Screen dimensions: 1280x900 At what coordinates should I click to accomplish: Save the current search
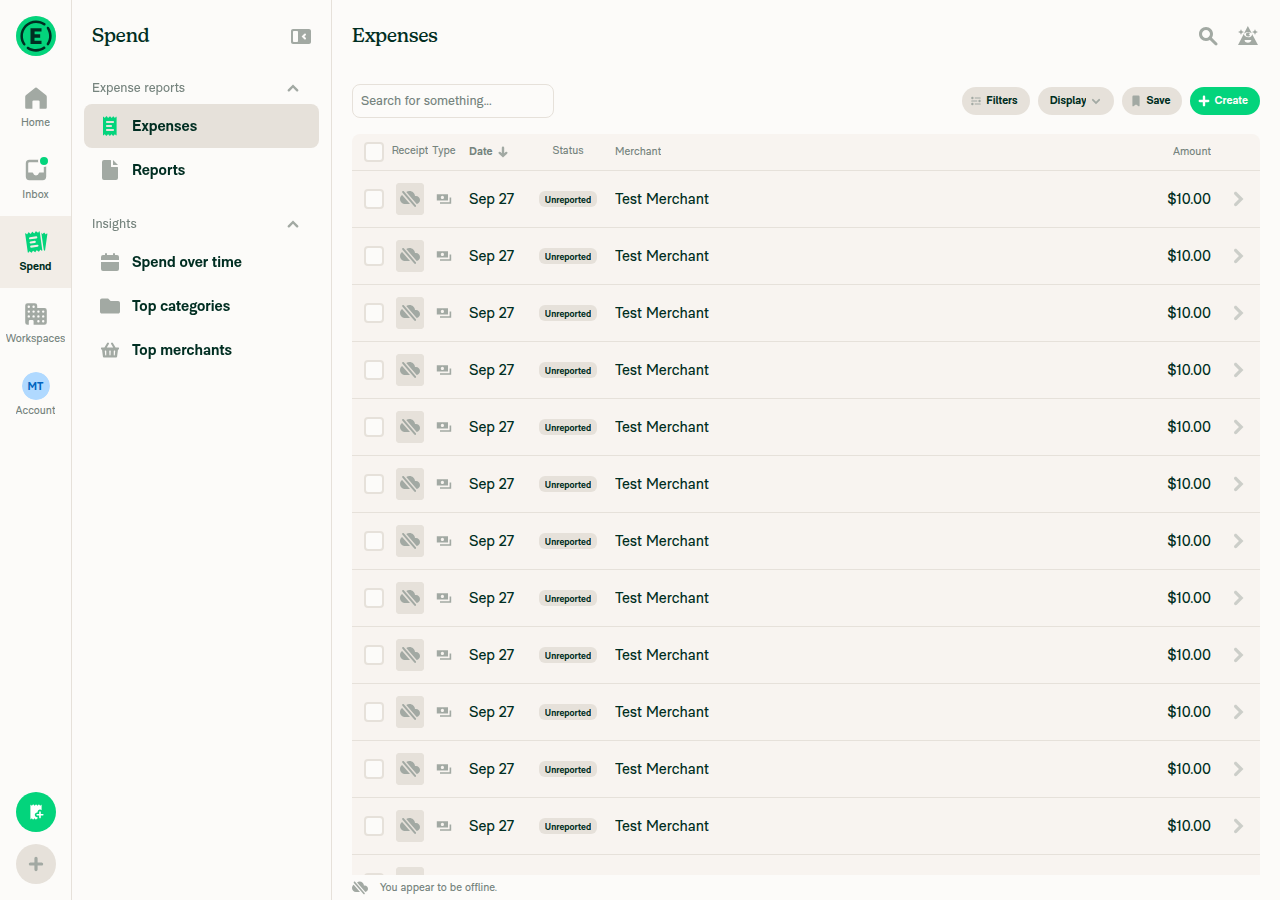(x=1152, y=101)
